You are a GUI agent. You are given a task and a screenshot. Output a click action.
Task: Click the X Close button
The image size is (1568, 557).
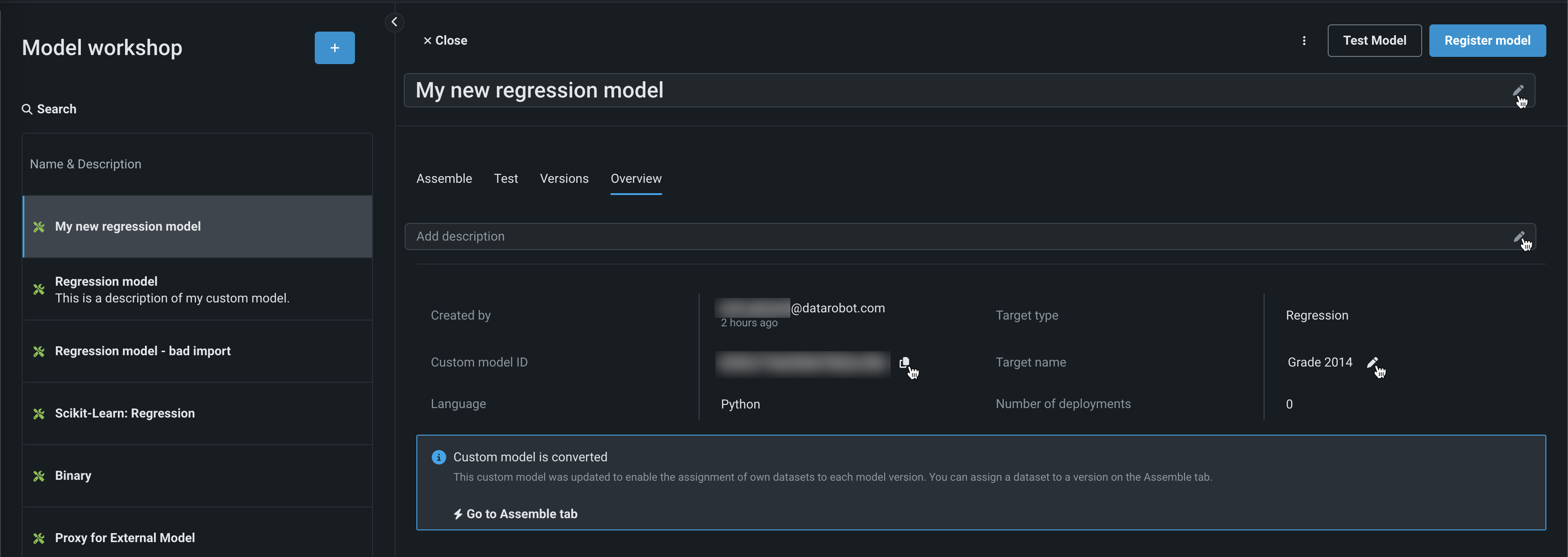[445, 41]
